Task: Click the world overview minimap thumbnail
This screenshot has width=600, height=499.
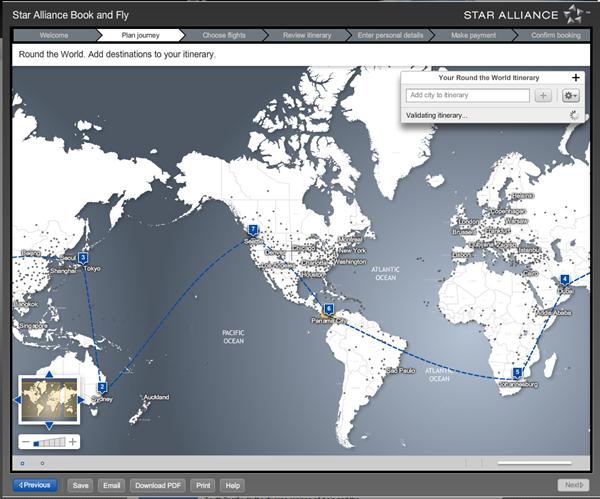Action: 49,400
